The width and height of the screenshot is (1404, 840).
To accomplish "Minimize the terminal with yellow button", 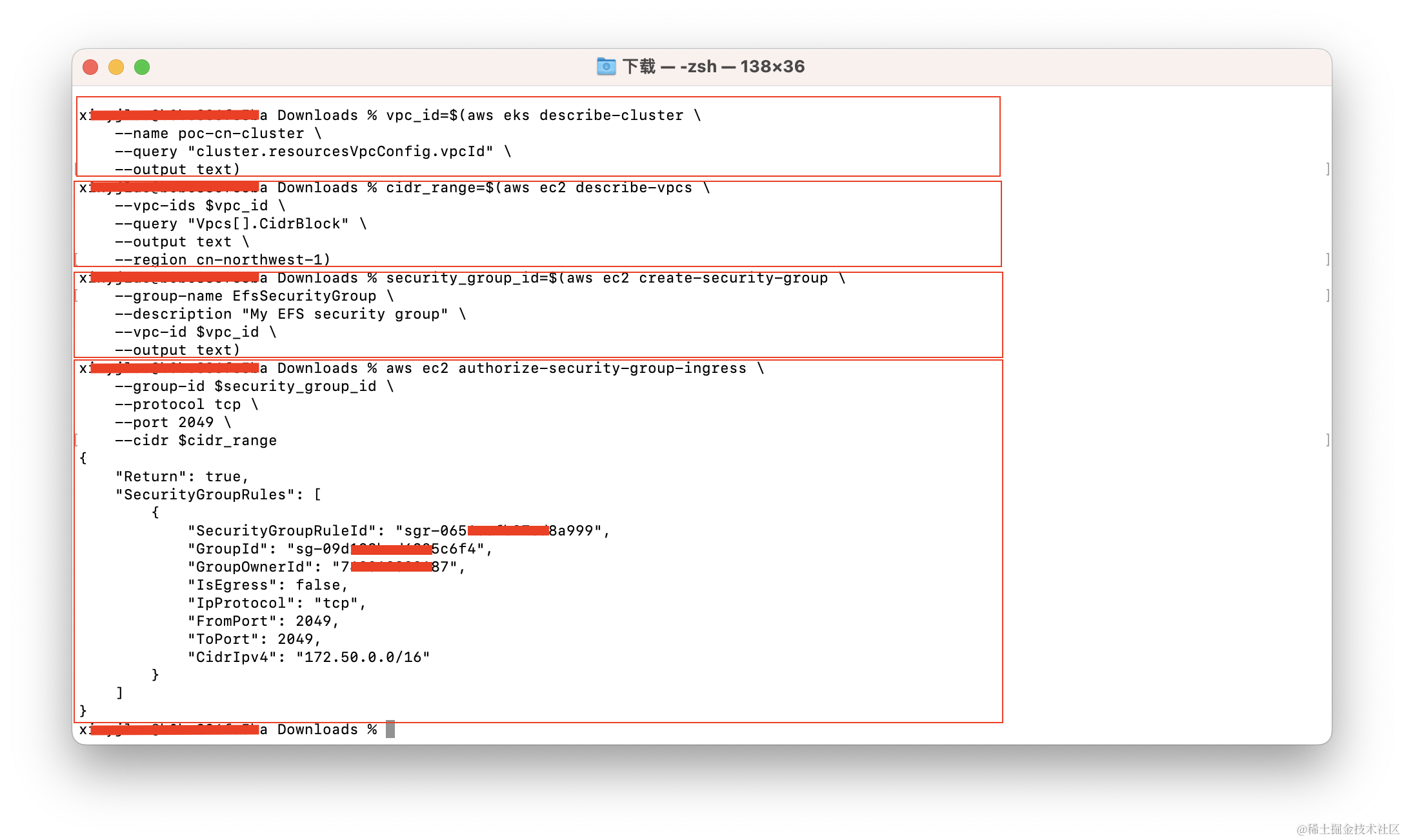I will click(116, 67).
